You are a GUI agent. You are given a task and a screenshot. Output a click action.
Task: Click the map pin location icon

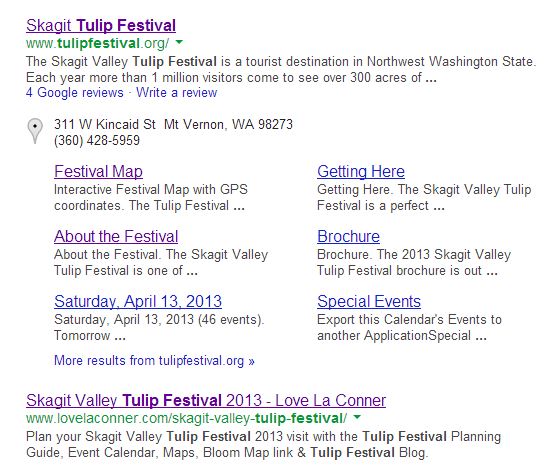point(35,131)
